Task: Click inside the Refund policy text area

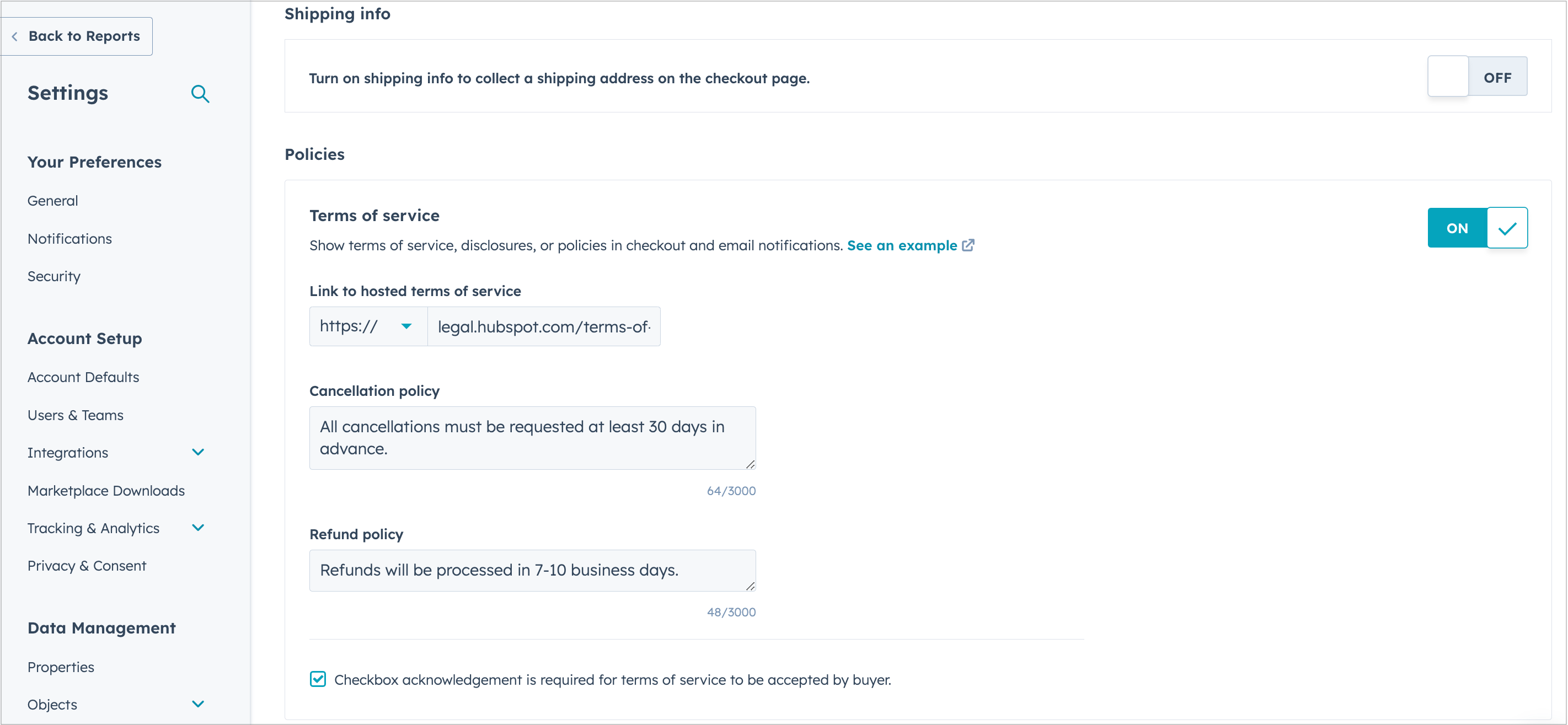Action: click(532, 570)
